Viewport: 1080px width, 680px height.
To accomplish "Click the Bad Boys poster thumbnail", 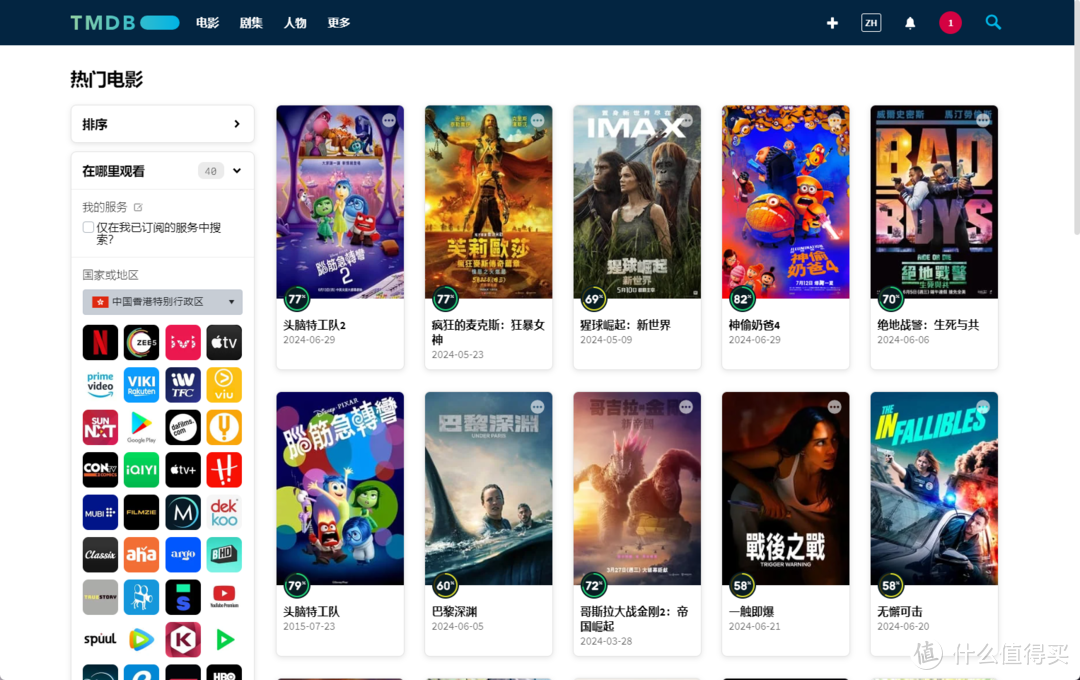I will pos(934,202).
